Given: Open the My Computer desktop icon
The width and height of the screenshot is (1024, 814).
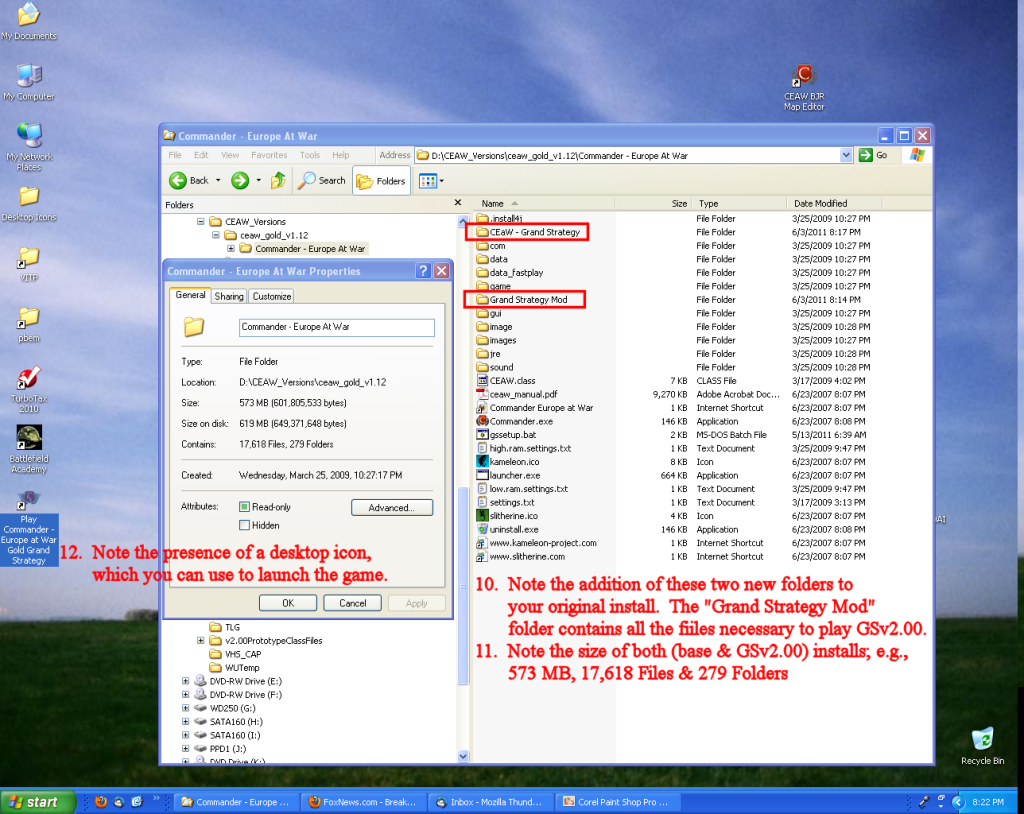Looking at the screenshot, I should (x=29, y=82).
